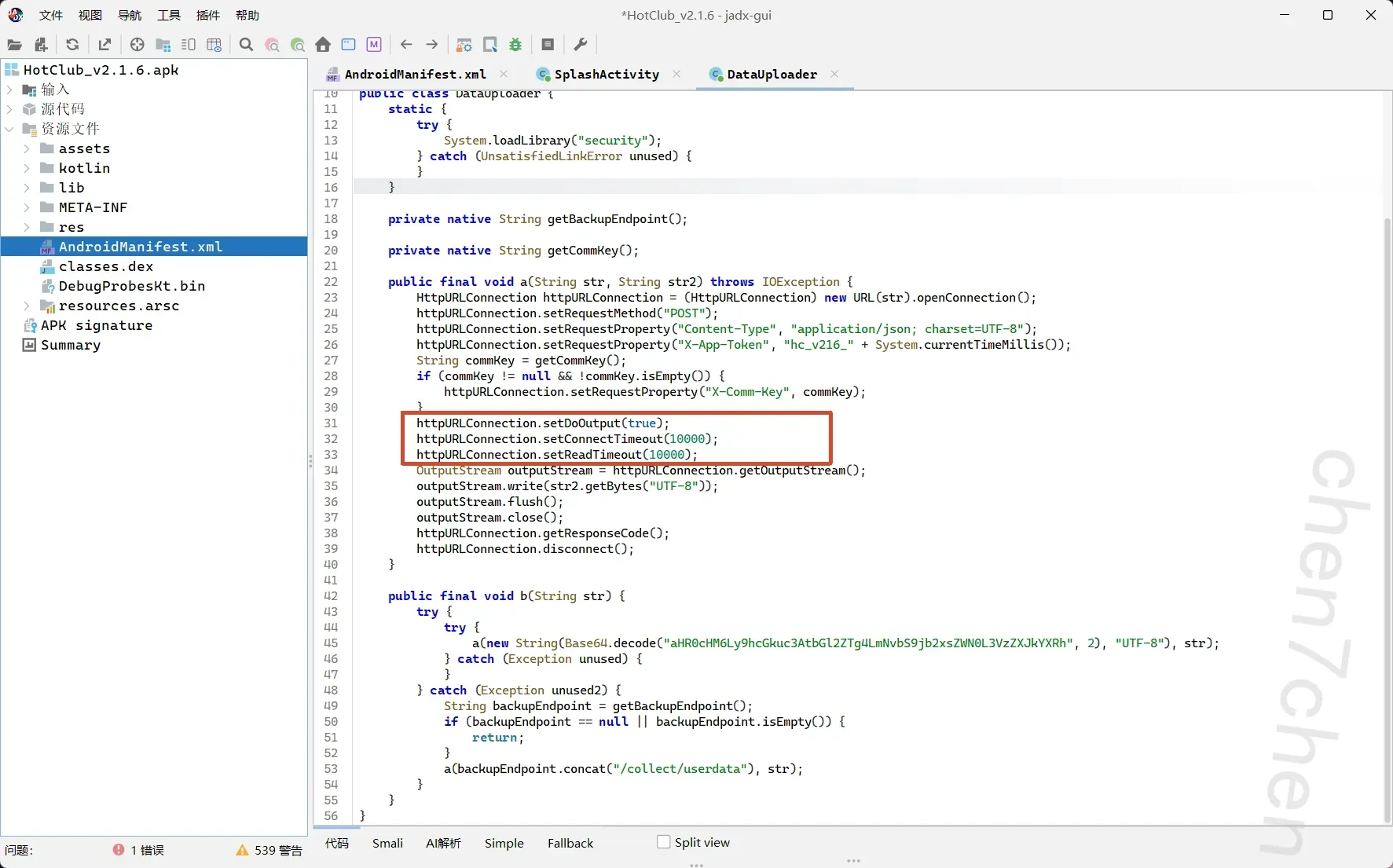Expand the kotlin folder
Image resolution: width=1393 pixels, height=868 pixels.
(27, 168)
